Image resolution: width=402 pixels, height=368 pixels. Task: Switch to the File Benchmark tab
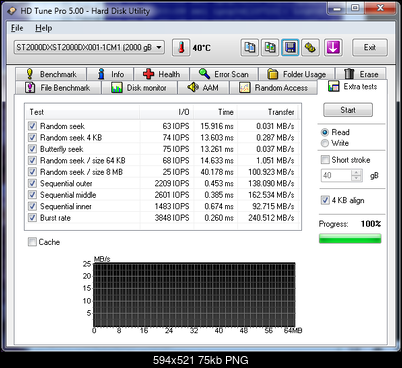point(58,88)
